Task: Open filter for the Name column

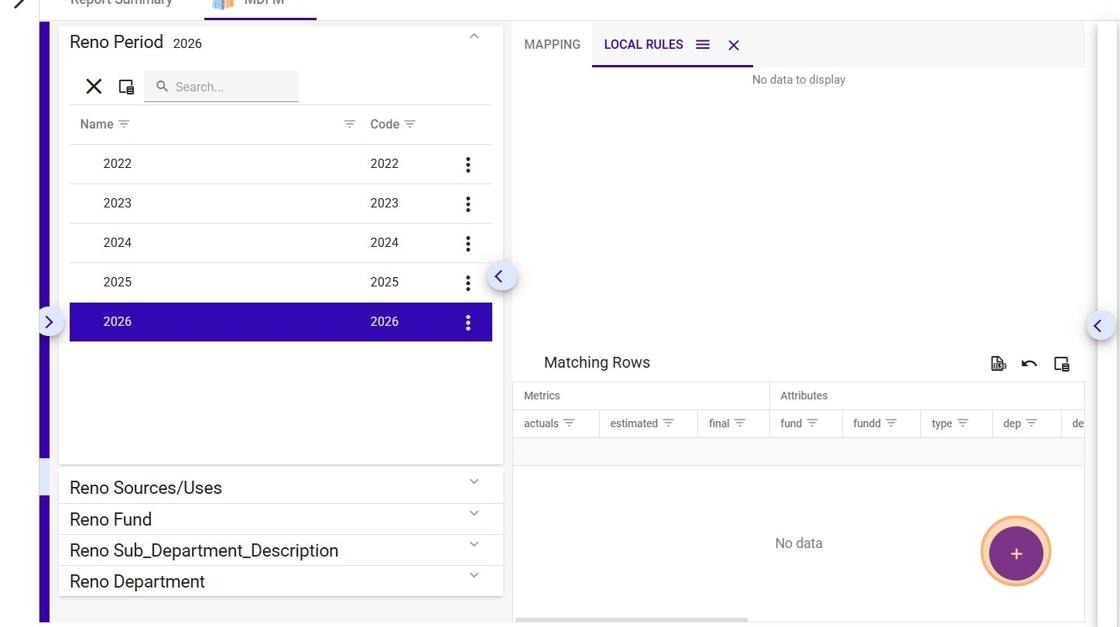Action: tap(124, 124)
